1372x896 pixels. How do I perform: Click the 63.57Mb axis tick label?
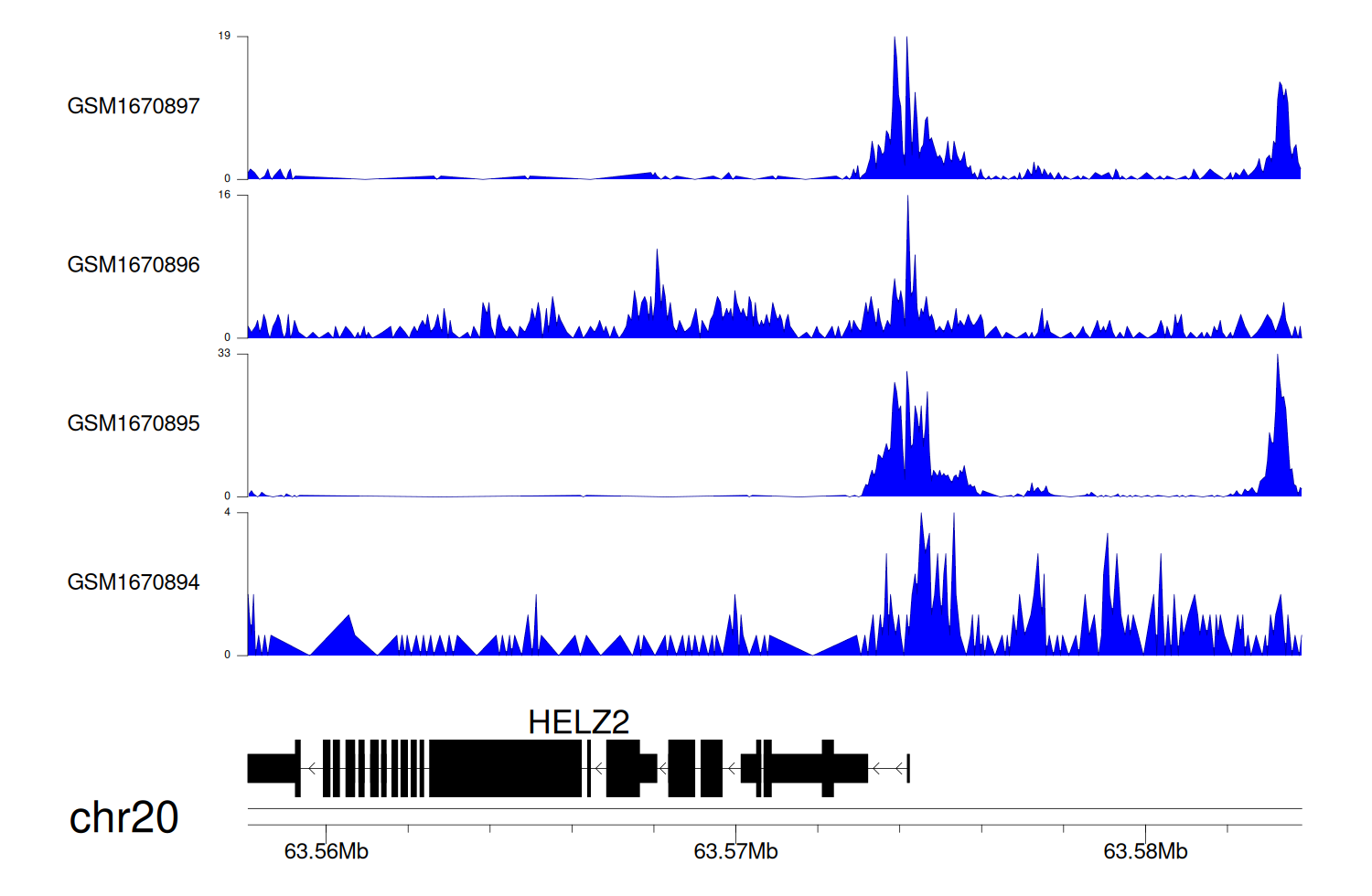click(735, 852)
